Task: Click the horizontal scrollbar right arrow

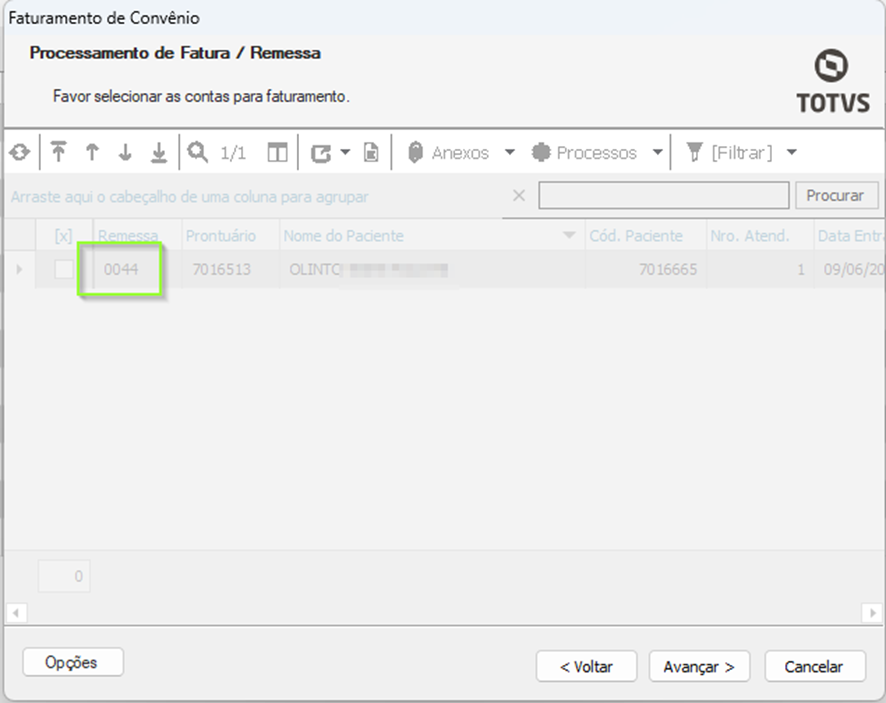Action: coord(872,613)
